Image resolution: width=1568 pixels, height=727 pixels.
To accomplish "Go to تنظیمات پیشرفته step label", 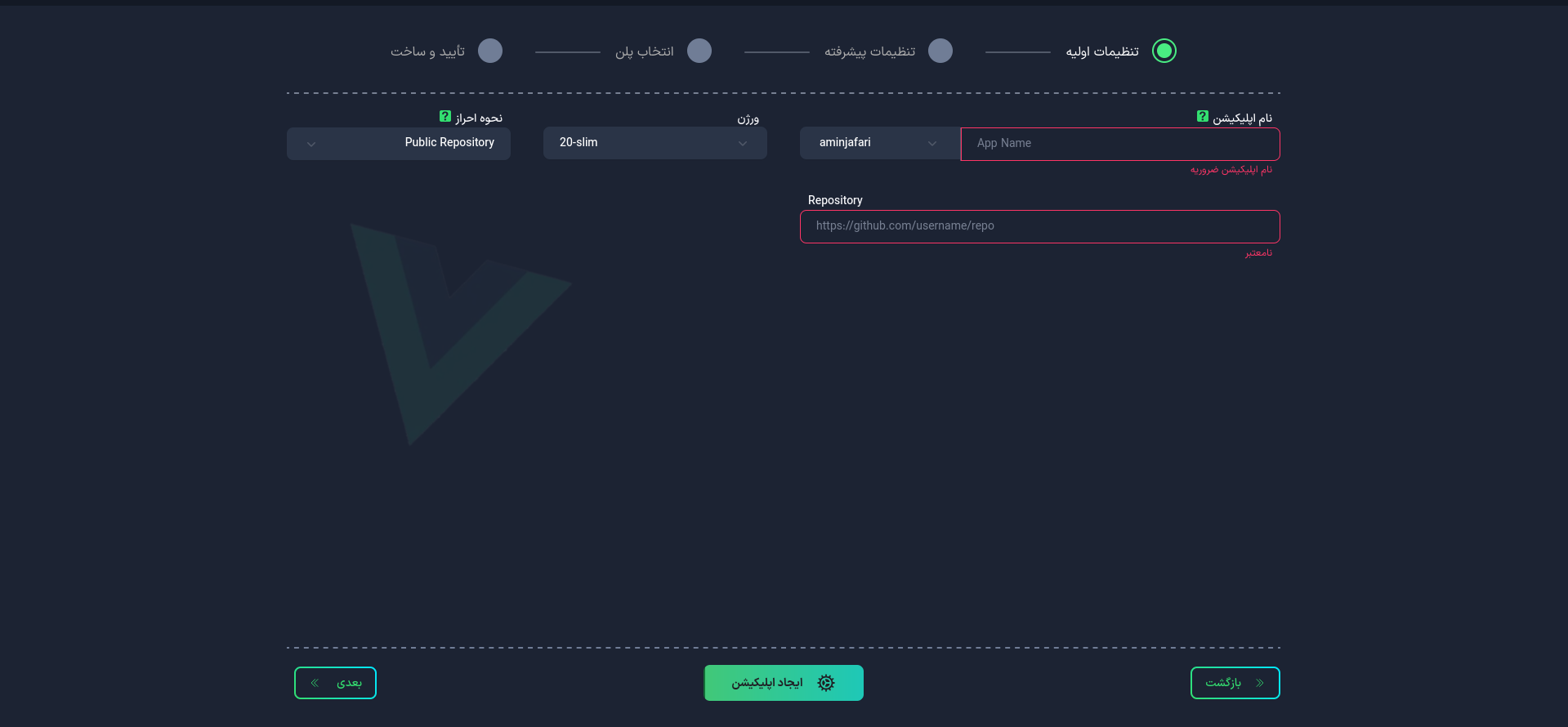I will pyautogui.click(x=869, y=51).
